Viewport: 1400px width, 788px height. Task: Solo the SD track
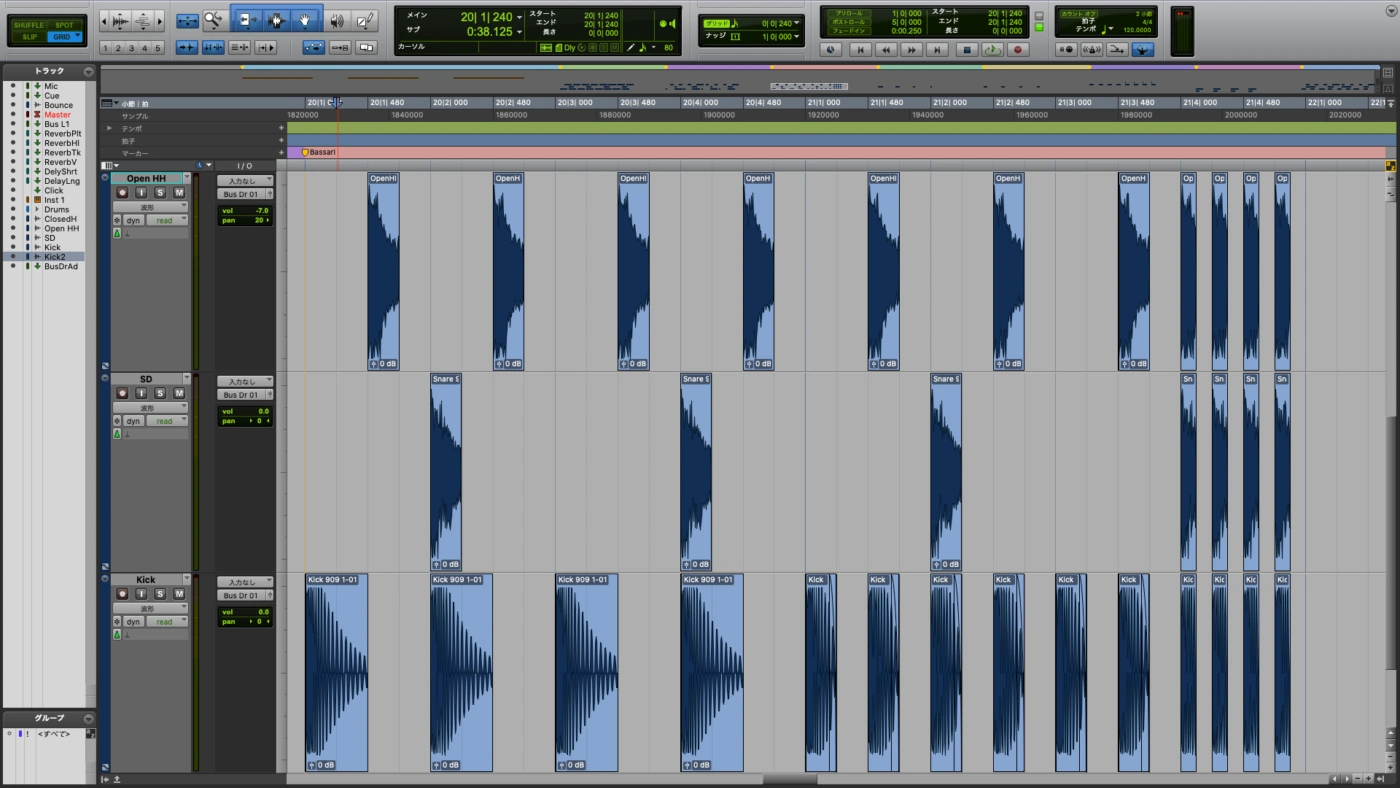[160, 394]
